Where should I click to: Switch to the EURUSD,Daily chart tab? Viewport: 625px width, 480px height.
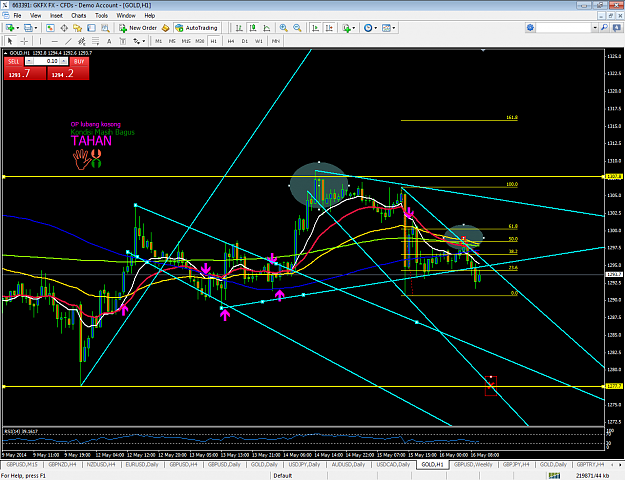click(142, 464)
